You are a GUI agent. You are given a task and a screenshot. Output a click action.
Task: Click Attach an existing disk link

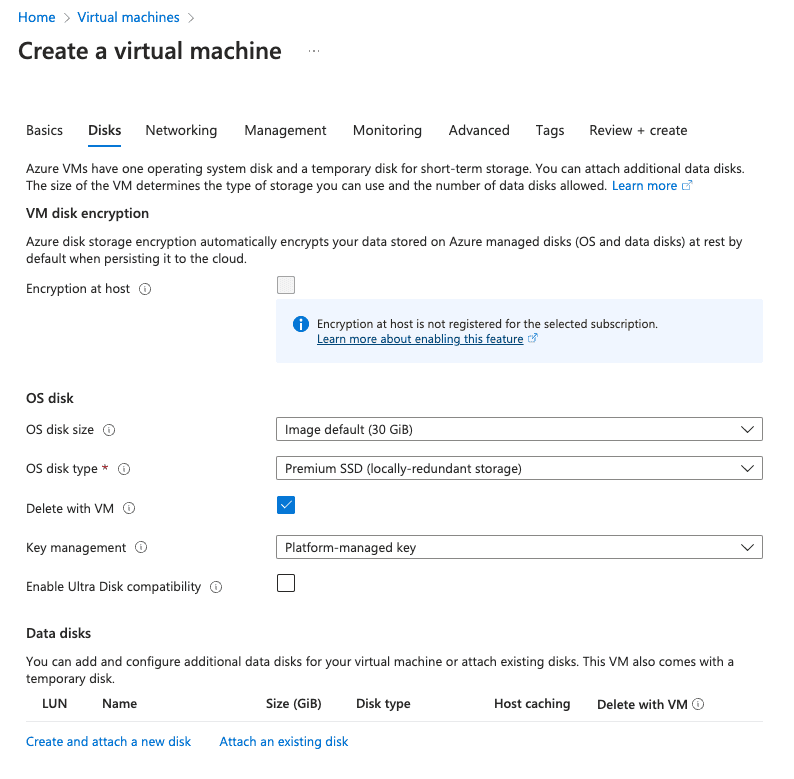click(284, 742)
